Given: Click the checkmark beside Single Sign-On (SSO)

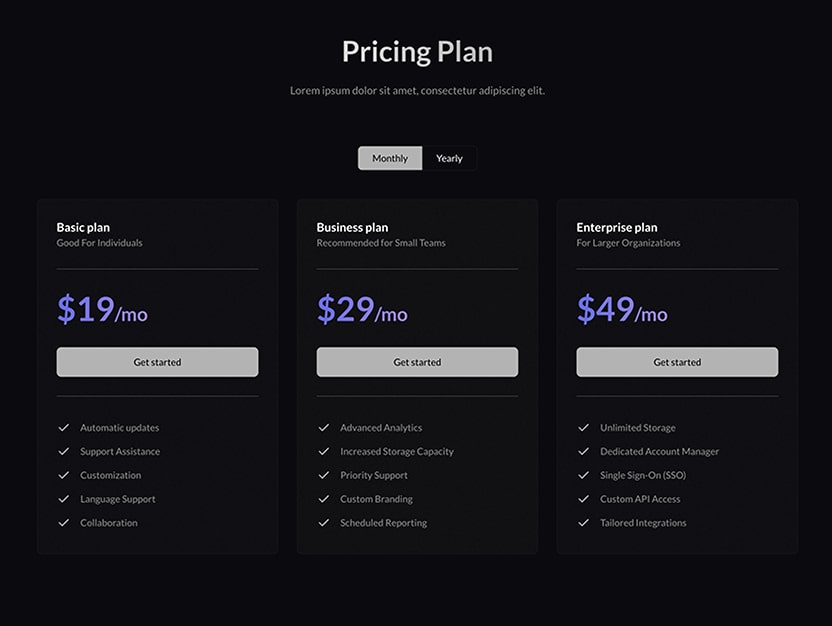Looking at the screenshot, I should (583, 475).
